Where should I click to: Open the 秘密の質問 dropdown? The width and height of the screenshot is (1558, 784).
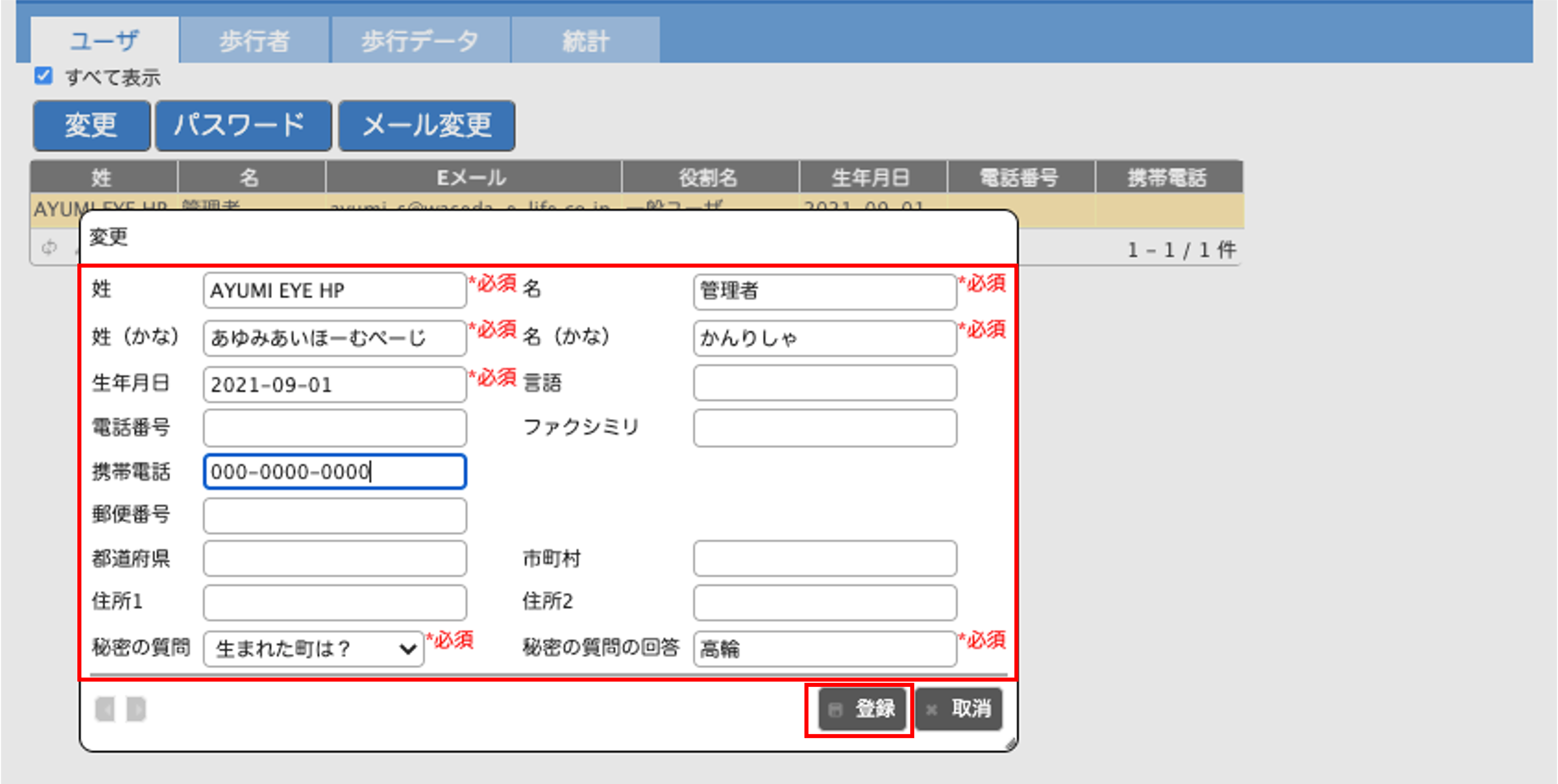pyautogui.click(x=313, y=649)
